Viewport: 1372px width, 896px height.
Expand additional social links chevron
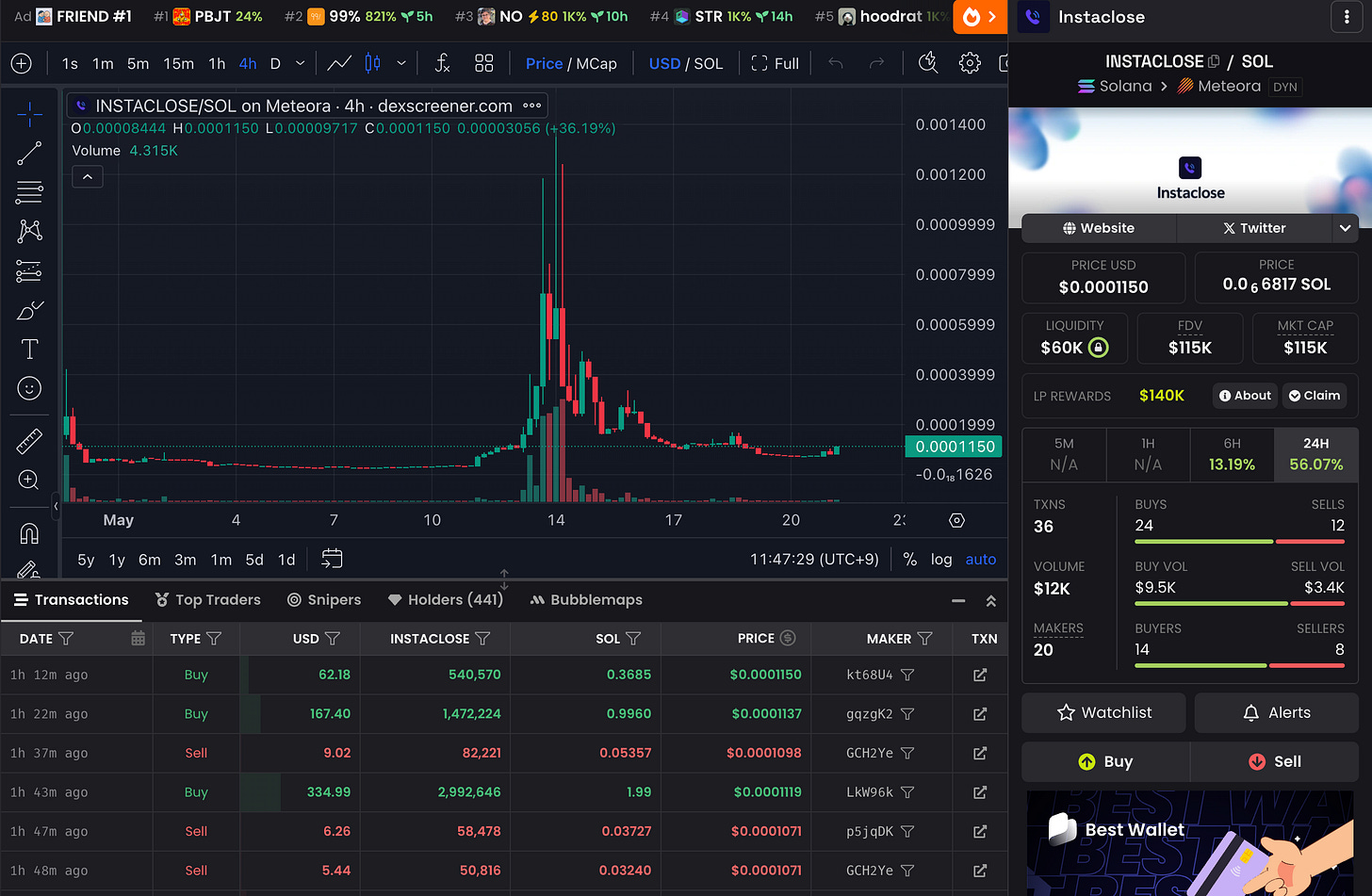click(x=1346, y=228)
